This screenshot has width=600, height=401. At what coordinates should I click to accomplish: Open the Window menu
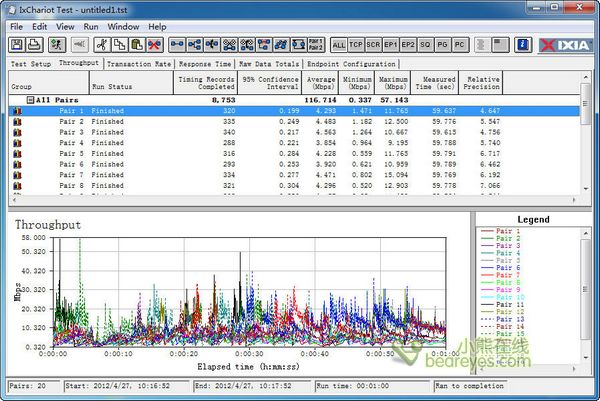pyautogui.click(x=123, y=27)
